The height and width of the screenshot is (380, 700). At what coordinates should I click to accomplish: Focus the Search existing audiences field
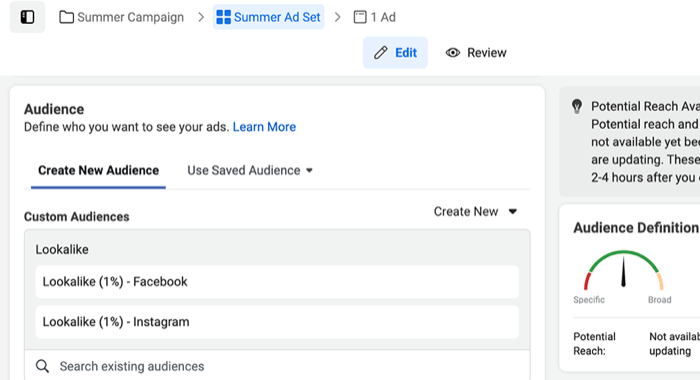277,366
